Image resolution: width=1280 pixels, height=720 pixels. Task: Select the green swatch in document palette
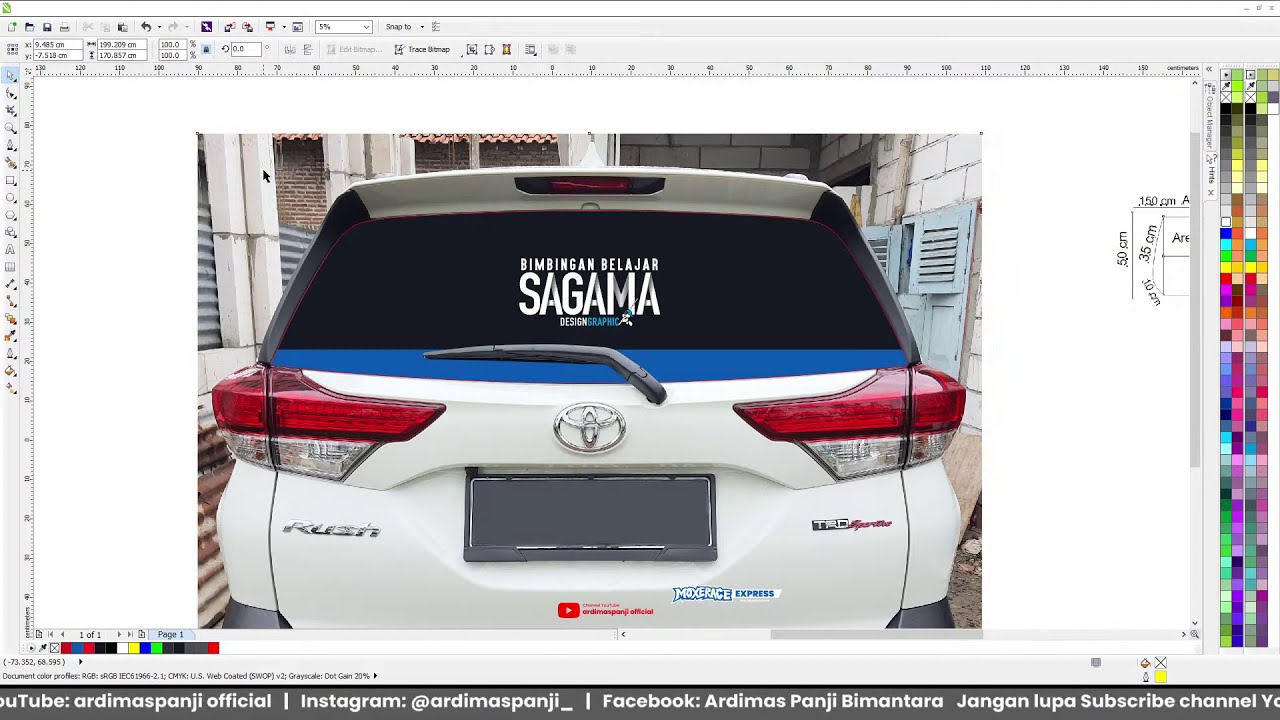click(x=157, y=648)
